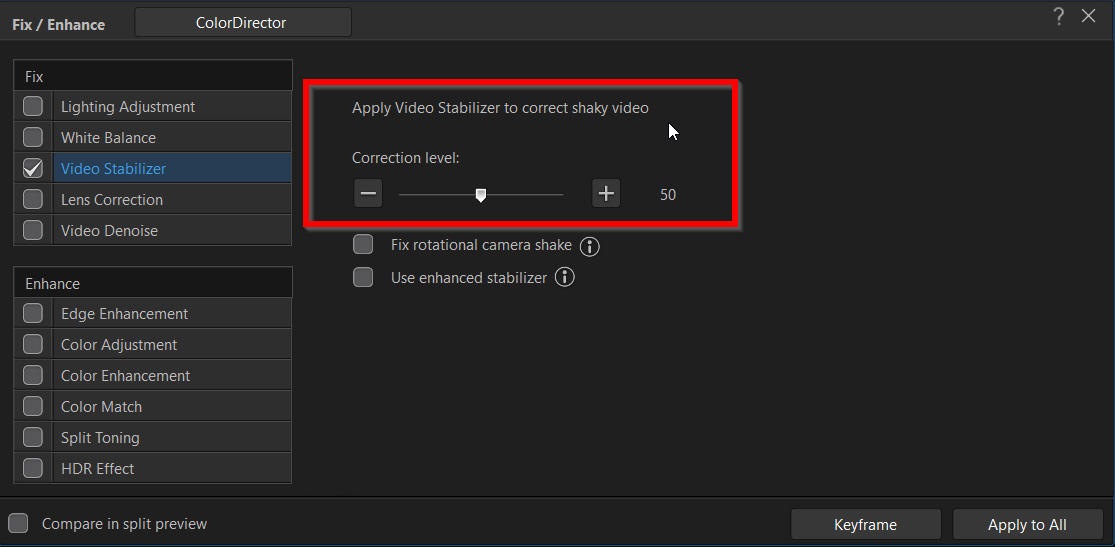1115x547 pixels.
Task: Click the info icon beside Use enhanced stabilizer
Action: pos(565,277)
